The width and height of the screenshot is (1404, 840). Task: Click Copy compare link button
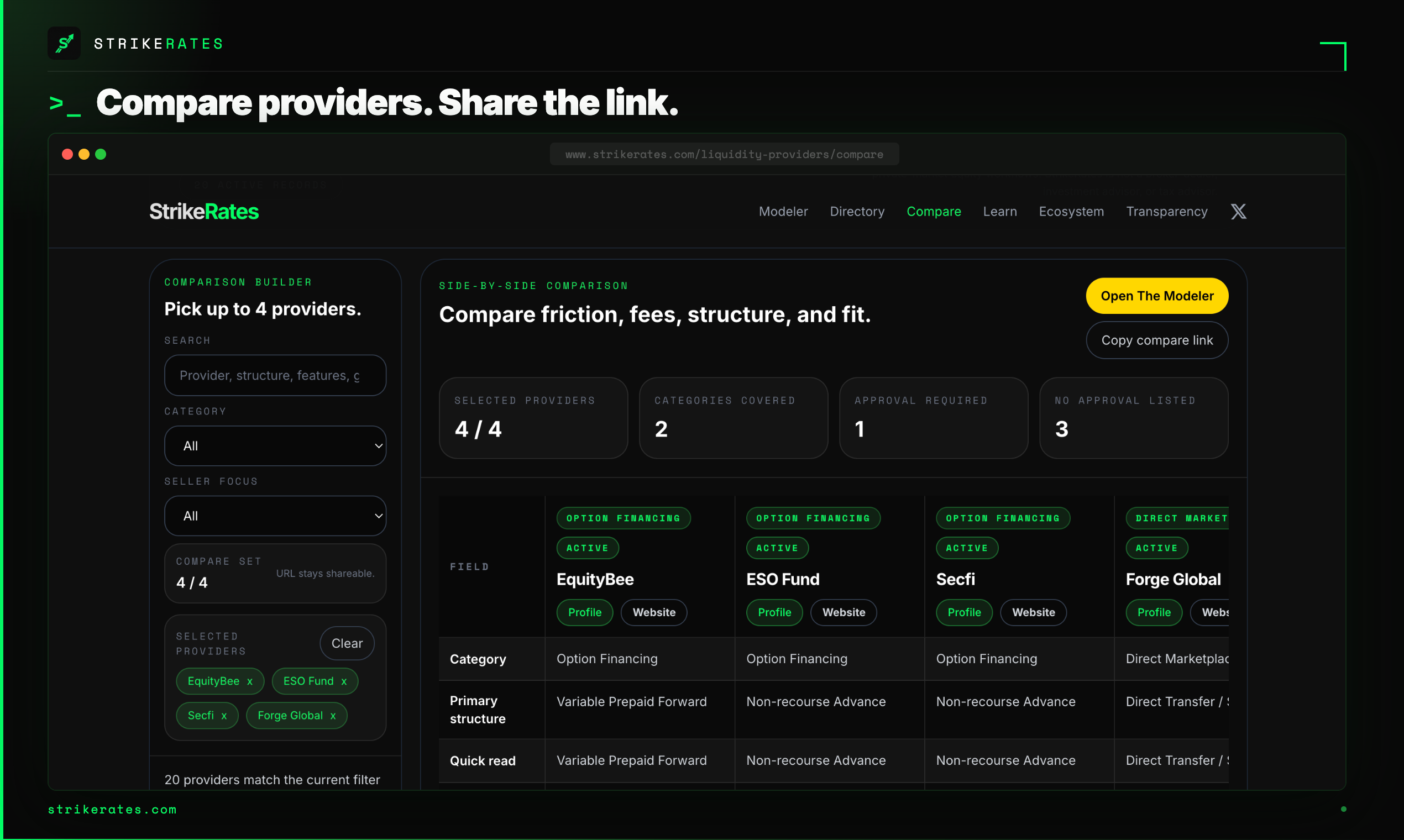[x=1156, y=340]
